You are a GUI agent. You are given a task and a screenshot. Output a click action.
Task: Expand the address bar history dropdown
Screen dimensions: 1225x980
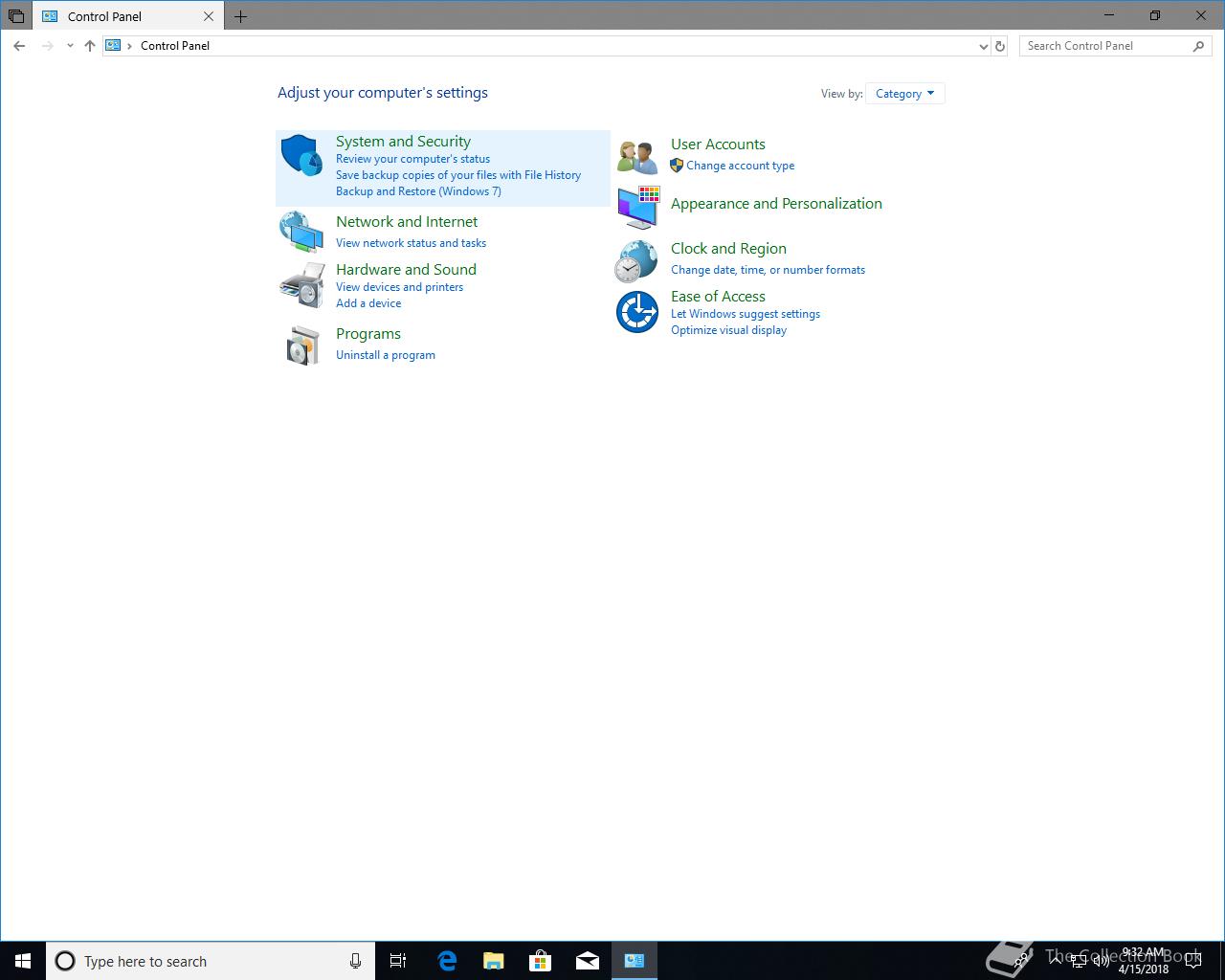click(x=983, y=46)
